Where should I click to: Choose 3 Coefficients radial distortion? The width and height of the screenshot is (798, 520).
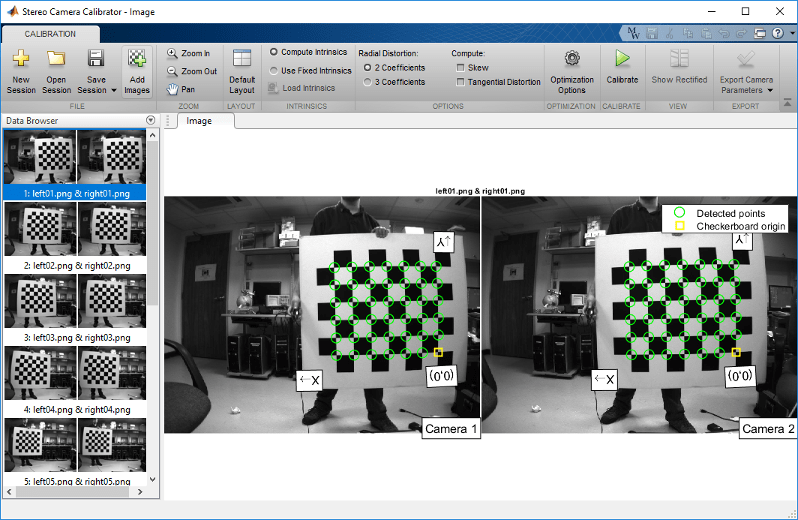[394, 82]
